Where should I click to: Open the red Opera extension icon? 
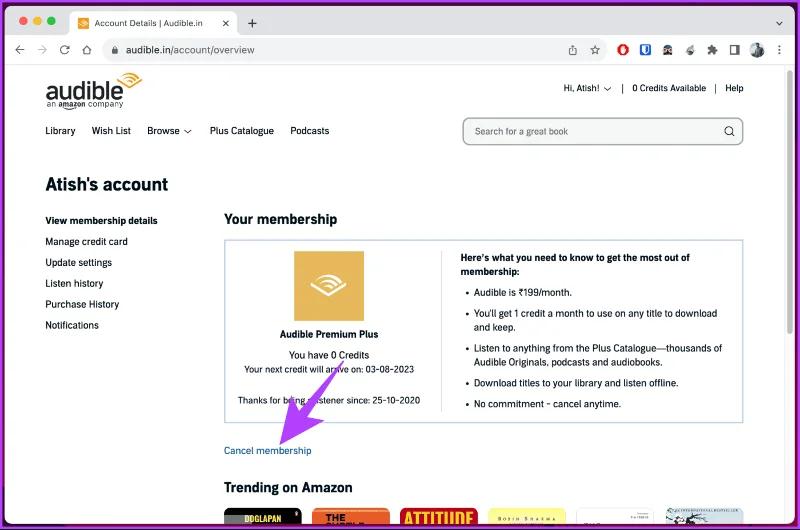coord(623,50)
